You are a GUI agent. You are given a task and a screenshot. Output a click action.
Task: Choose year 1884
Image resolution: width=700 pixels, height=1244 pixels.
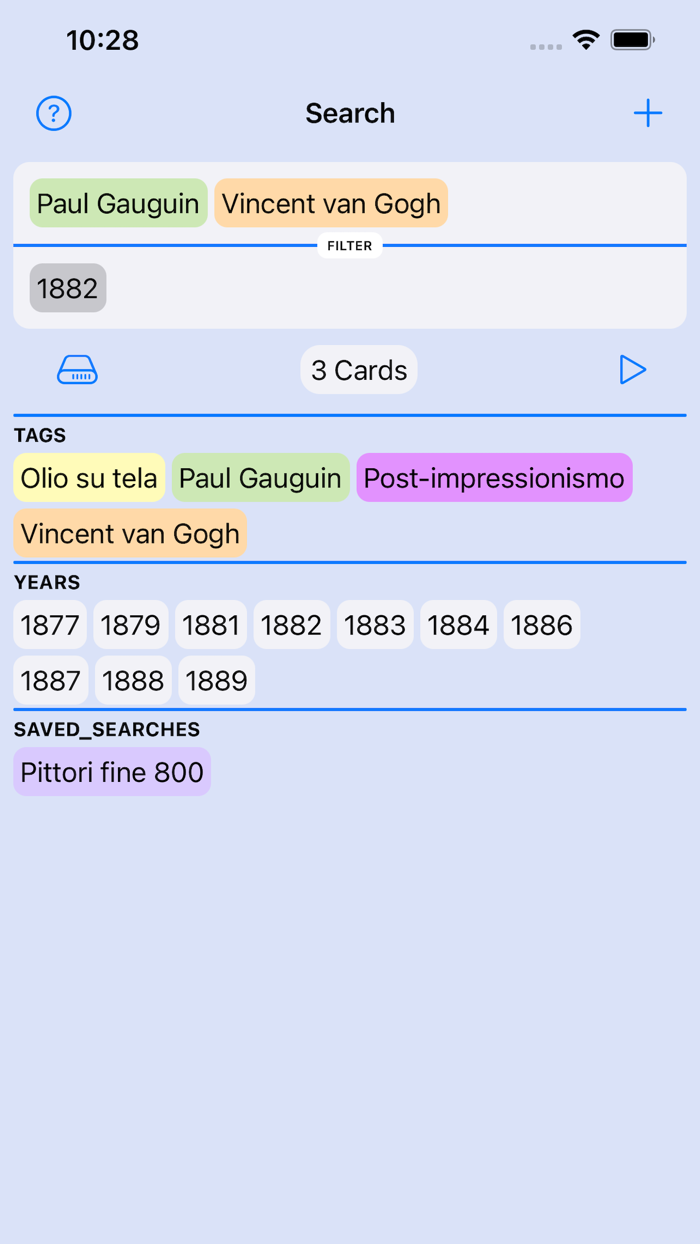tap(458, 625)
